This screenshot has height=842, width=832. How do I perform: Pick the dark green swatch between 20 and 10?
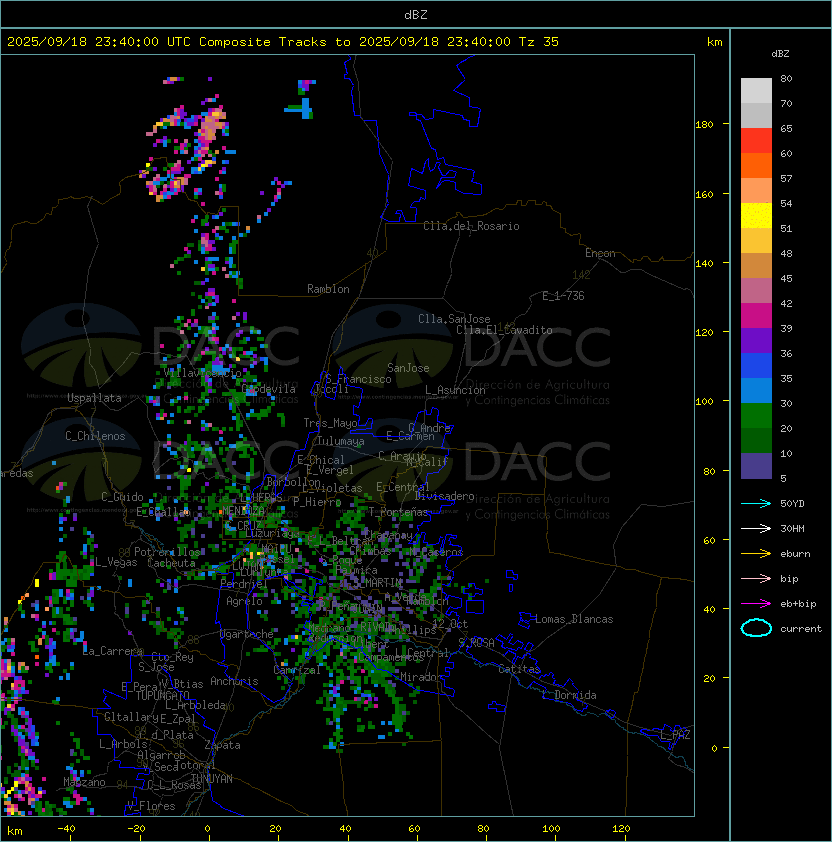tap(756, 440)
